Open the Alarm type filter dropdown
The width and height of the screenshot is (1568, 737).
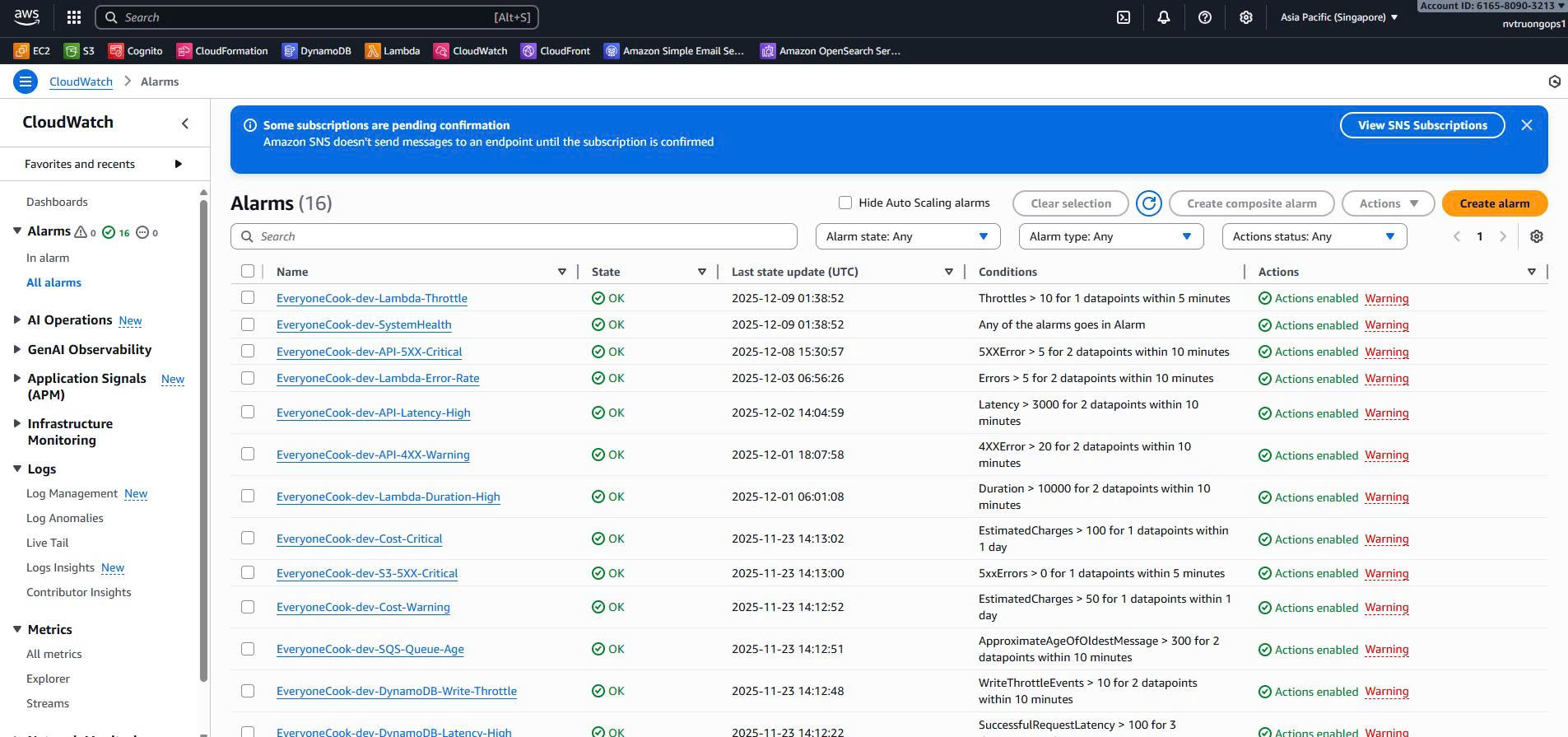(x=1111, y=236)
